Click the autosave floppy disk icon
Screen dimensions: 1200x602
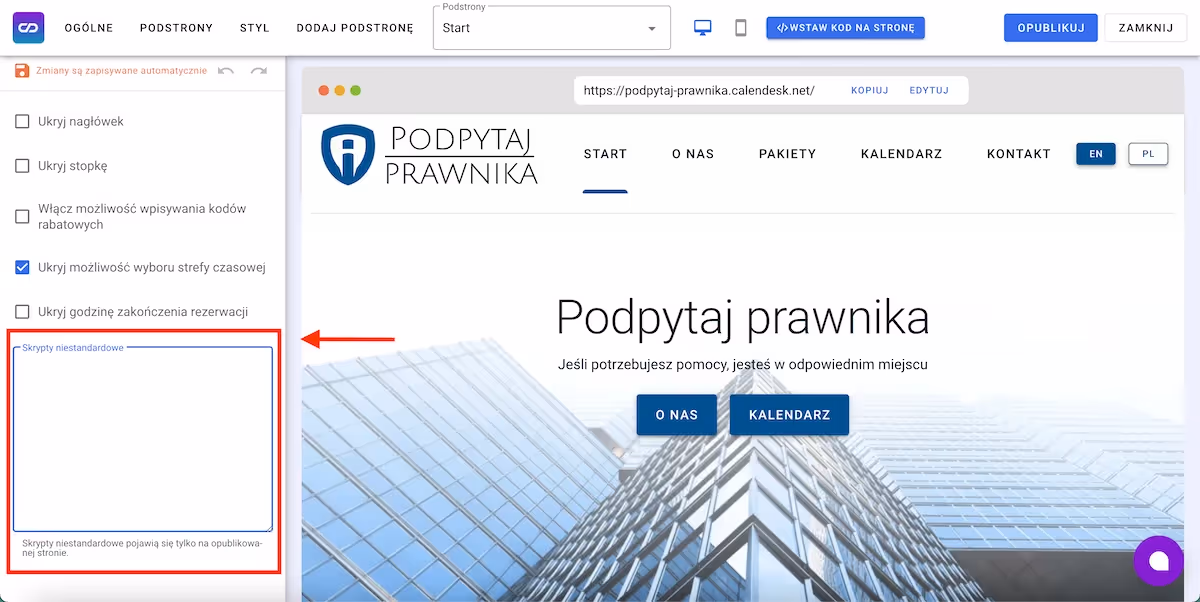pos(22,71)
